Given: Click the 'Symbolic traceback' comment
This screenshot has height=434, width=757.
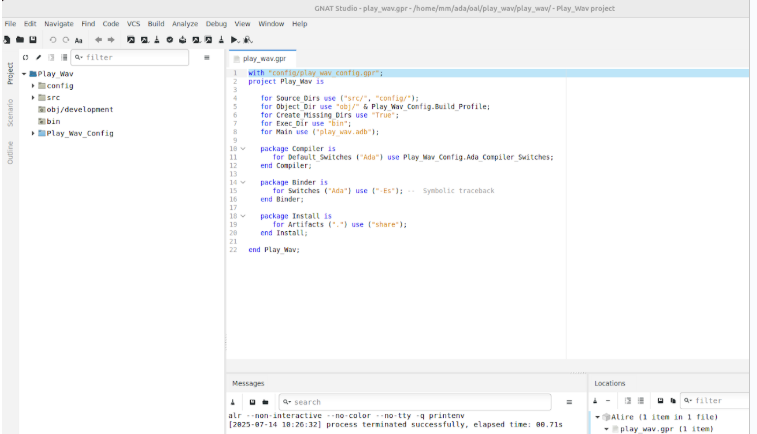Looking at the screenshot, I should coord(458,191).
